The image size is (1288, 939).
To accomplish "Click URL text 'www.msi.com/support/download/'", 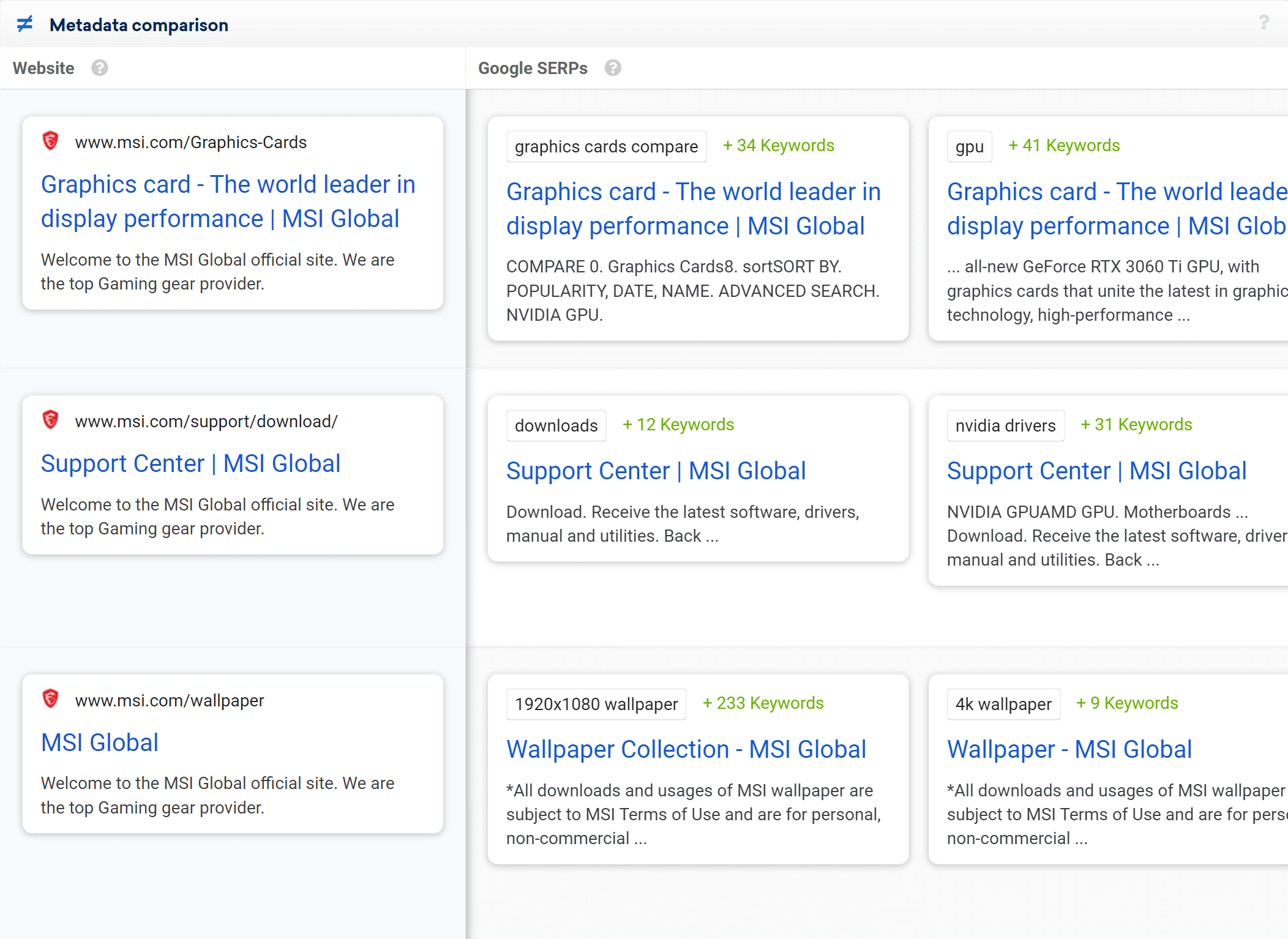I will coord(206,421).
